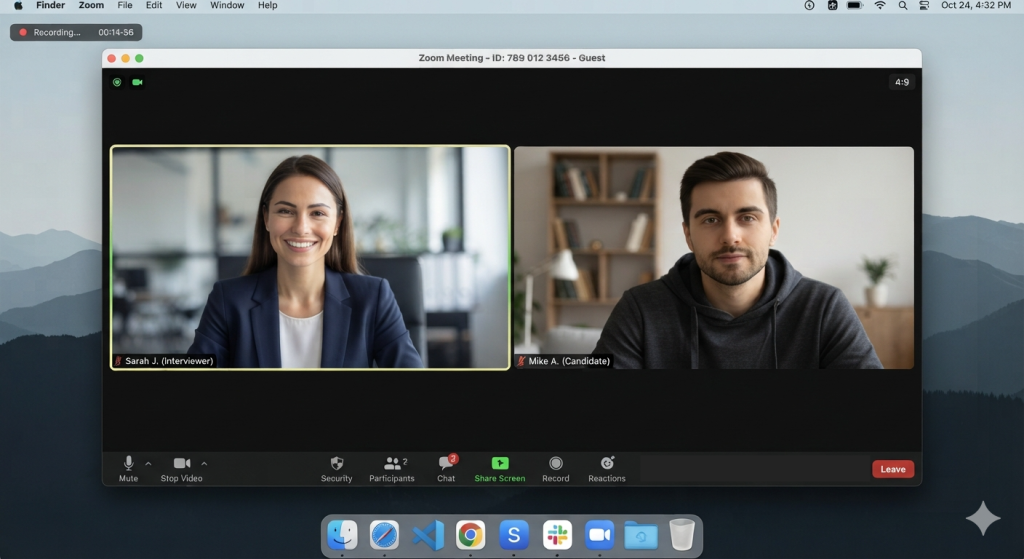The image size is (1024, 559).
Task: Open the View menu
Action: point(186,5)
